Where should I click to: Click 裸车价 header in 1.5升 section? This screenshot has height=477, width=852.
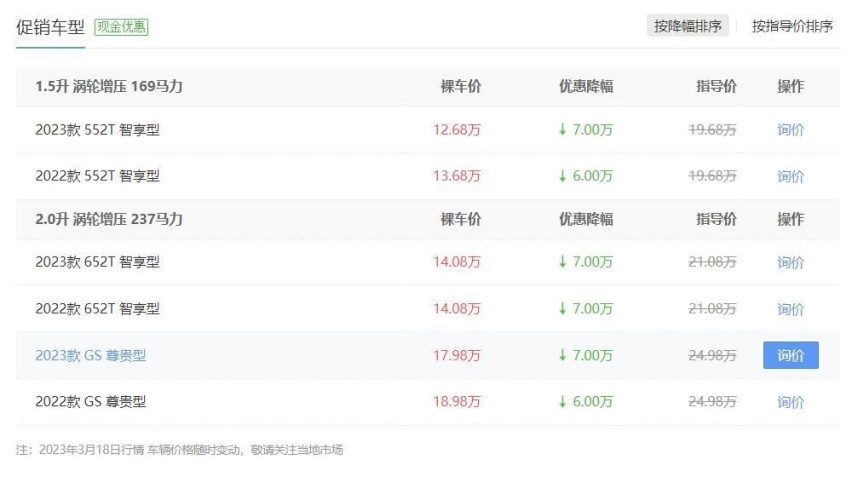tap(461, 86)
